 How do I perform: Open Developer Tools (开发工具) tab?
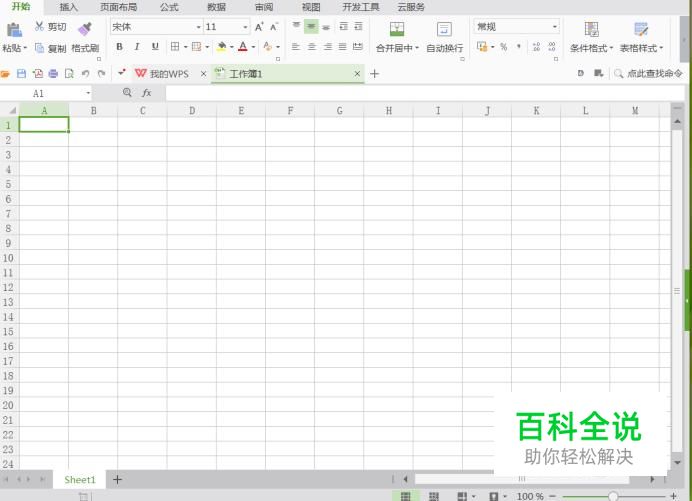pyautogui.click(x=361, y=7)
